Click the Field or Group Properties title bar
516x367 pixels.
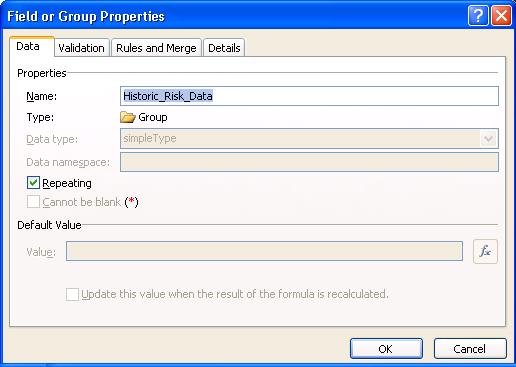pyautogui.click(x=233, y=16)
